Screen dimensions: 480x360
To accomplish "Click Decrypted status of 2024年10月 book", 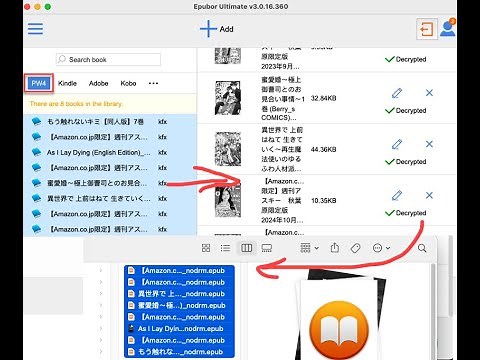I will tap(405, 213).
